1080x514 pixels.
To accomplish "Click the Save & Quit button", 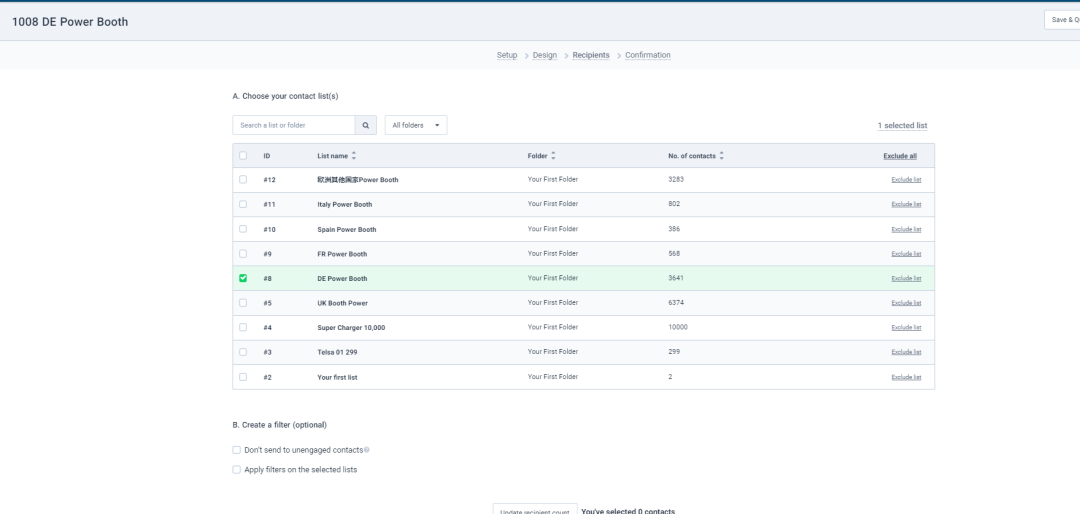I will click(x=1061, y=20).
